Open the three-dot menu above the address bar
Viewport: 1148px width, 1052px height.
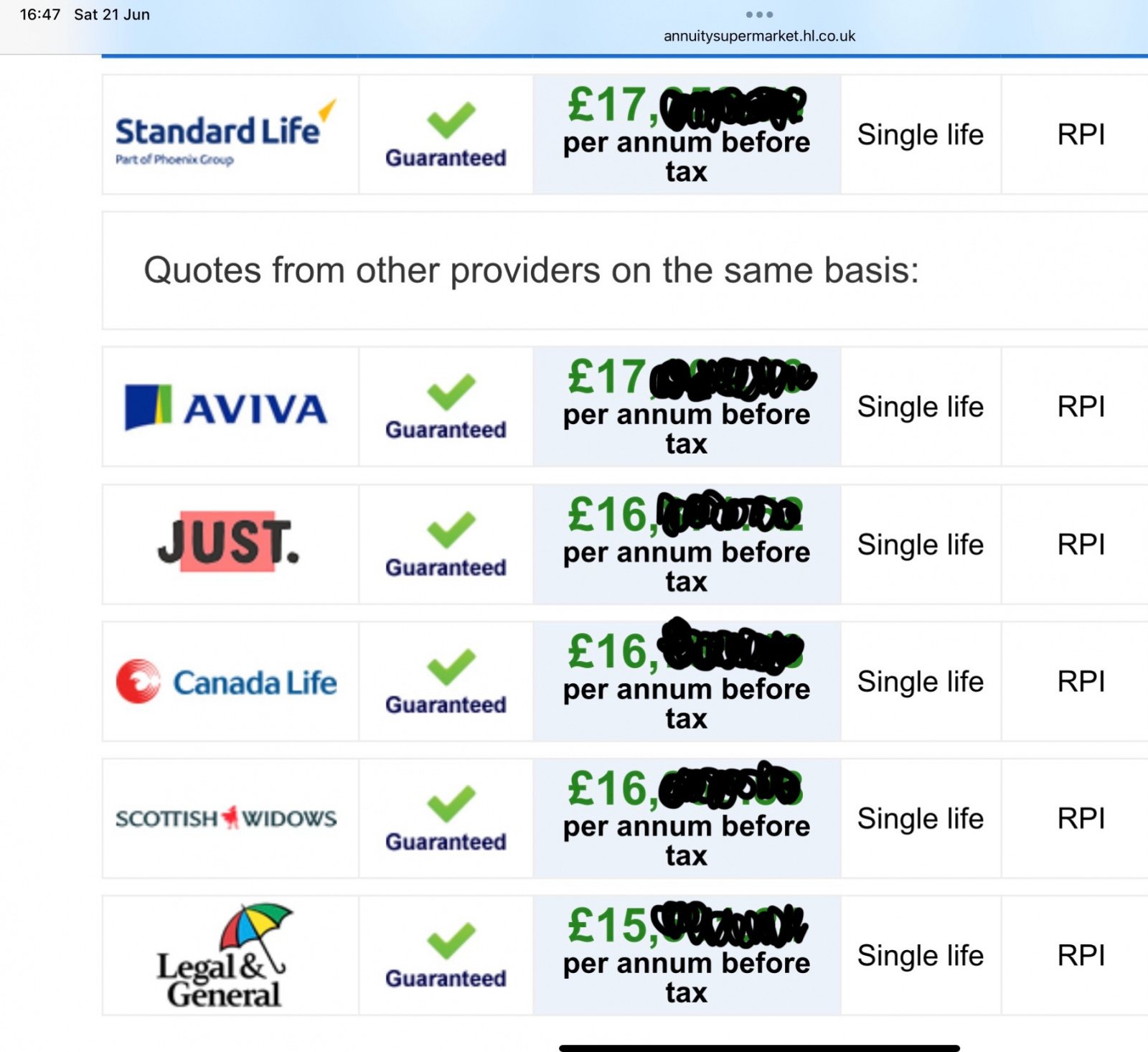tap(759, 14)
